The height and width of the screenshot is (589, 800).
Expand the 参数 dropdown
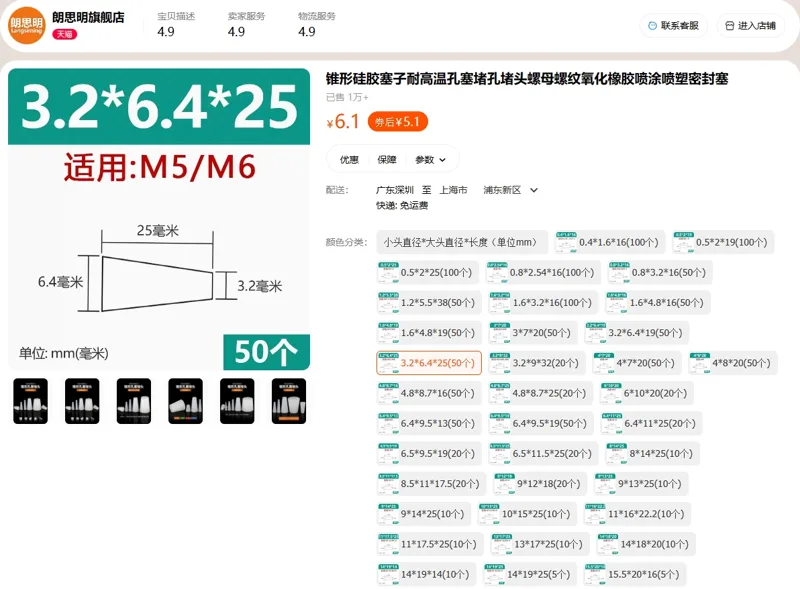430,160
